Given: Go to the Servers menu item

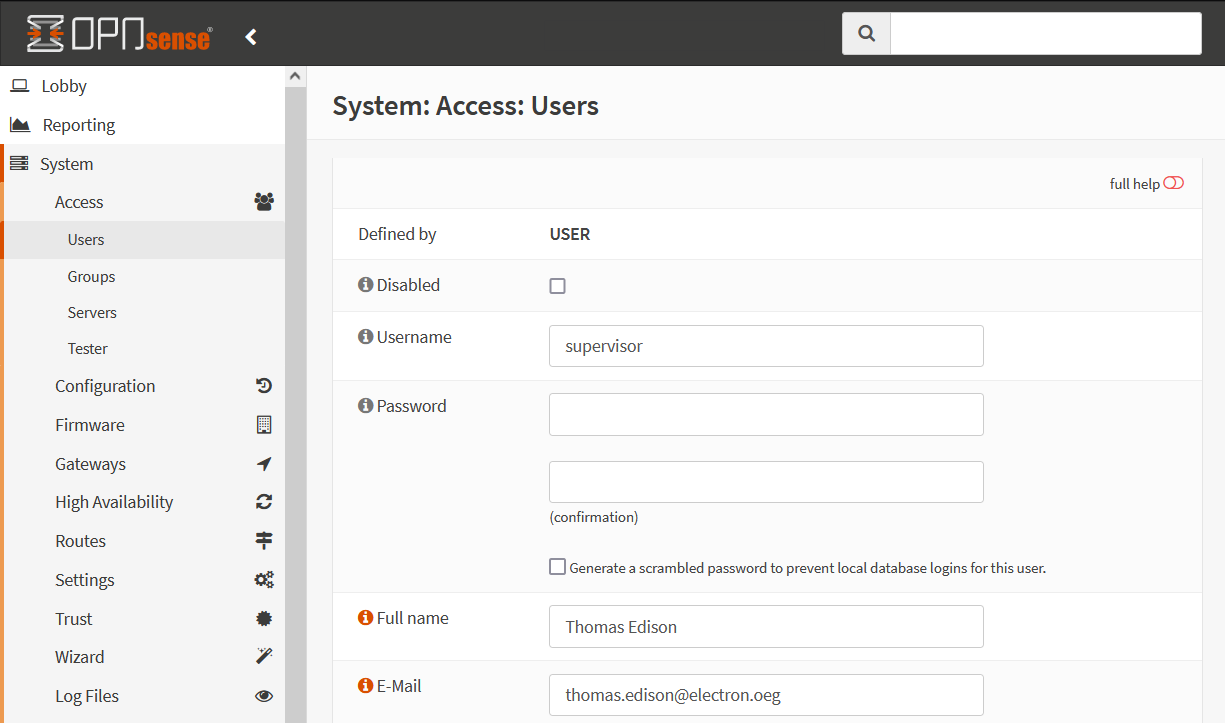Looking at the screenshot, I should (x=92, y=313).
